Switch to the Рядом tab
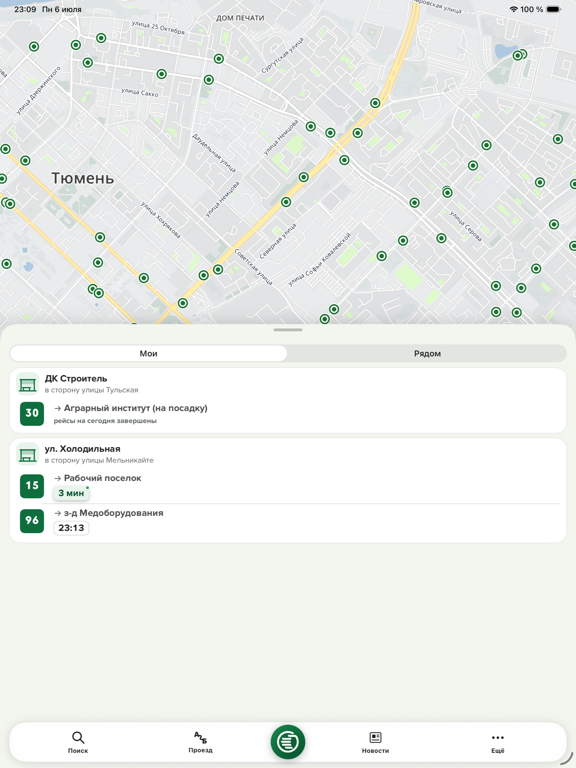Viewport: 576px width, 768px height. coord(427,353)
